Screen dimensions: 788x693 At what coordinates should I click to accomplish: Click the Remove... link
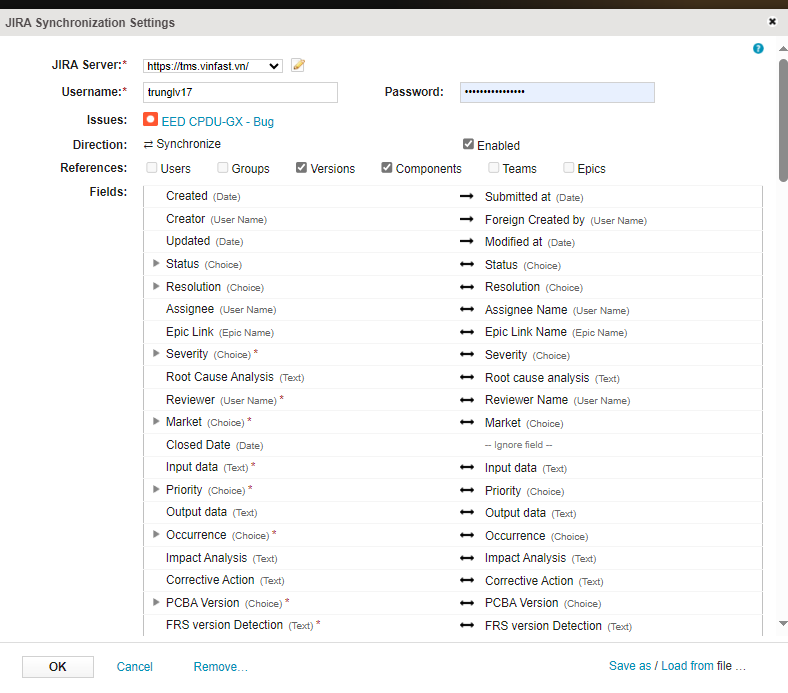click(x=221, y=666)
